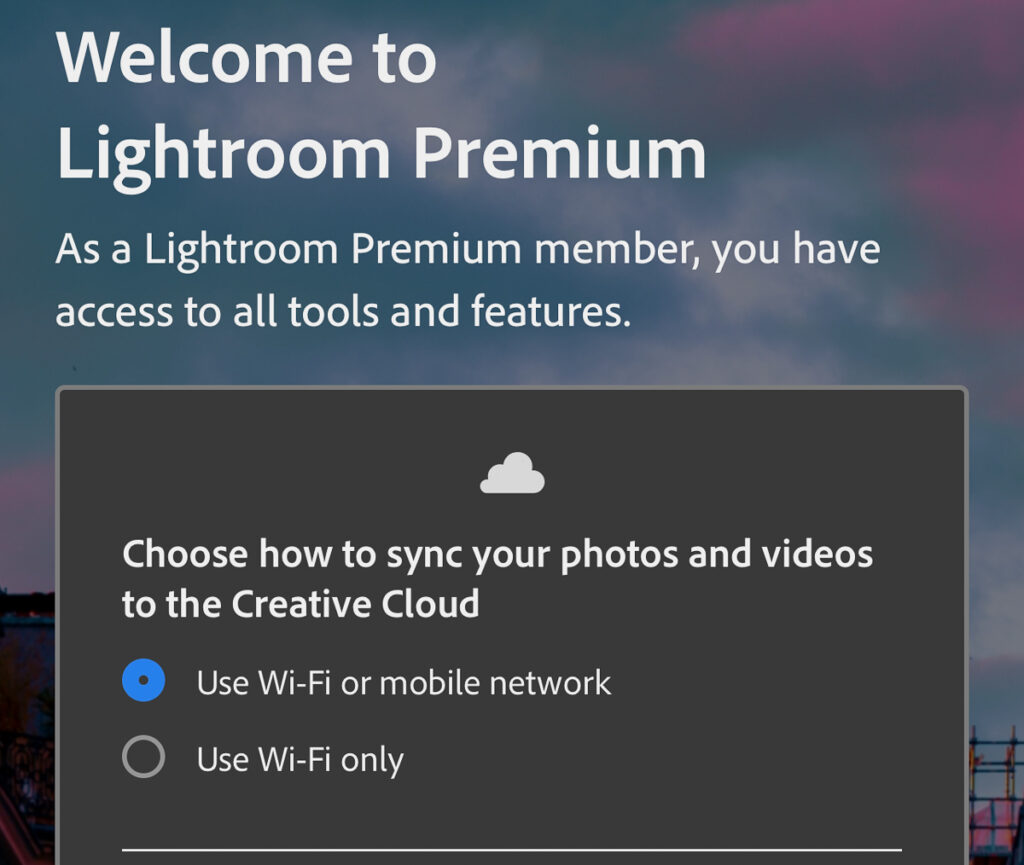
Task: Click the word 'Cloud' in sync heading
Action: [430, 604]
